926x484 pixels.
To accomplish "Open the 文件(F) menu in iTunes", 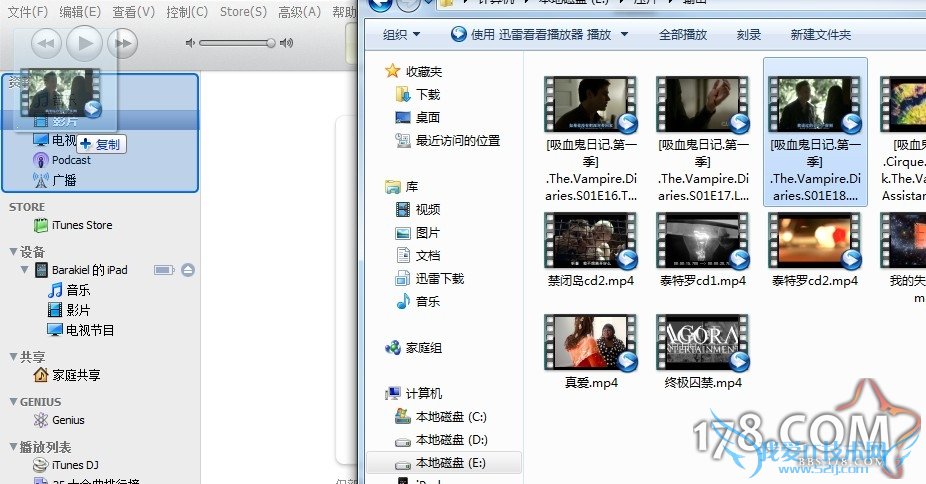I will (27, 11).
